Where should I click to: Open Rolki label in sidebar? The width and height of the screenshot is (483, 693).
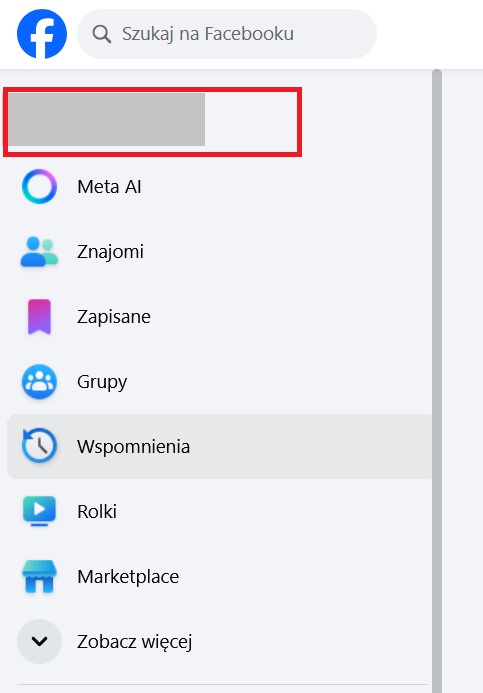click(x=97, y=511)
